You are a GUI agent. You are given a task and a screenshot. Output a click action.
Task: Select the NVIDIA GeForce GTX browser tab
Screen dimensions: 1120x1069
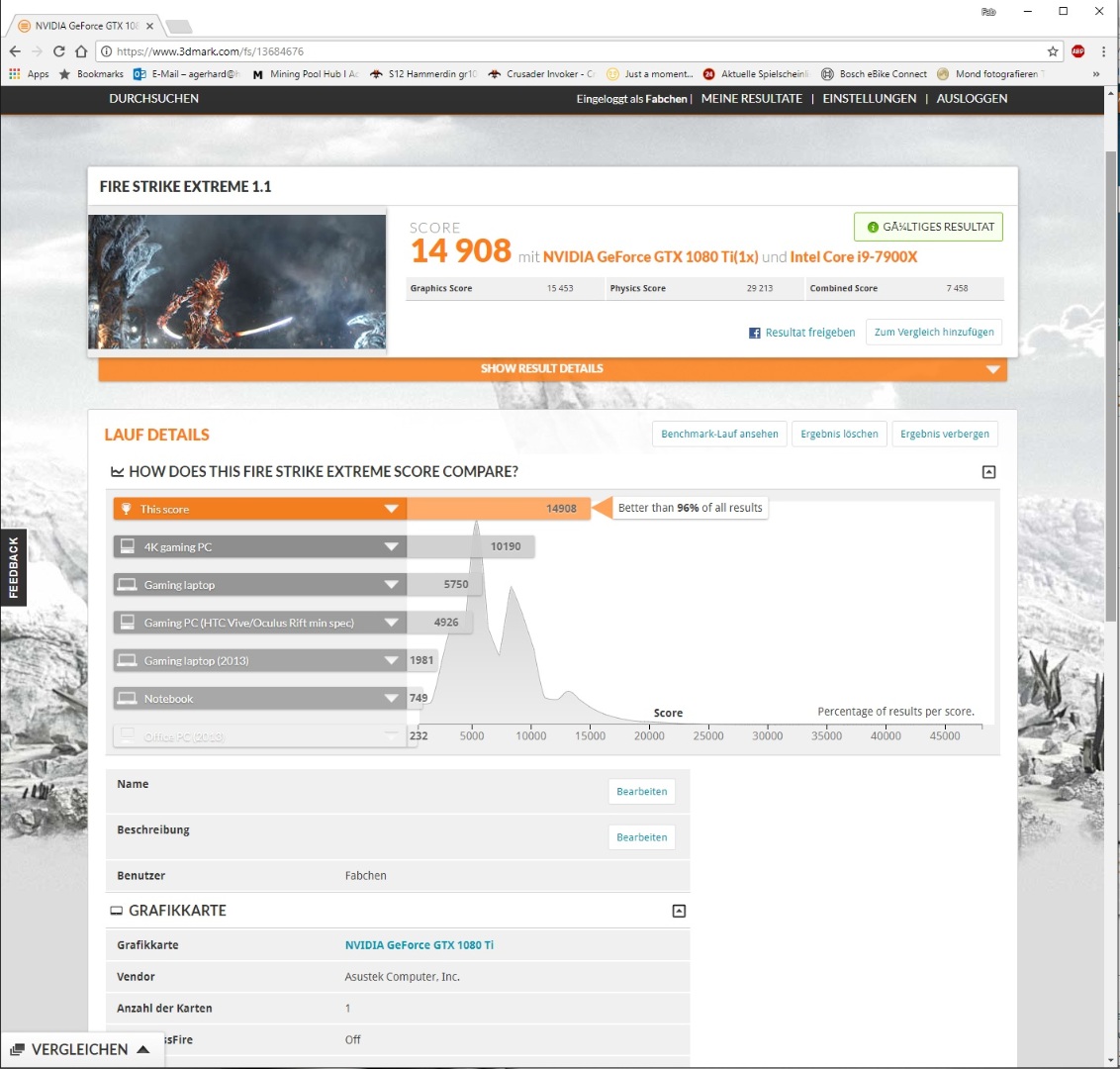(84, 26)
